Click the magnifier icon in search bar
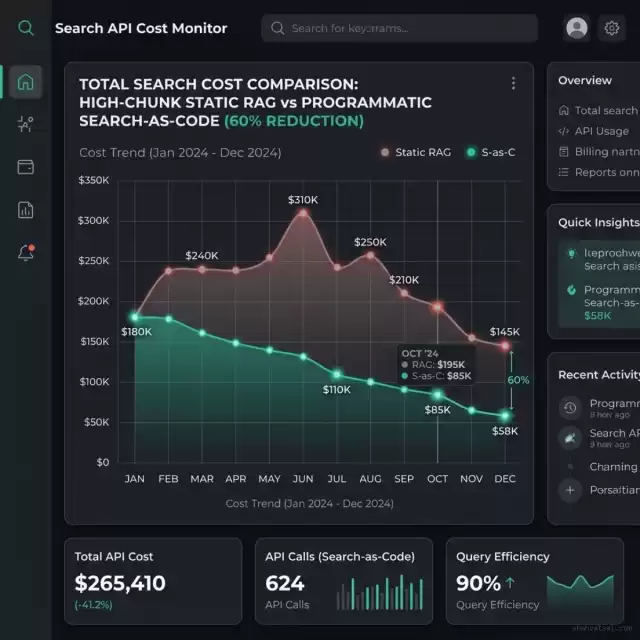Viewport: 640px width, 640px height. pos(278,28)
